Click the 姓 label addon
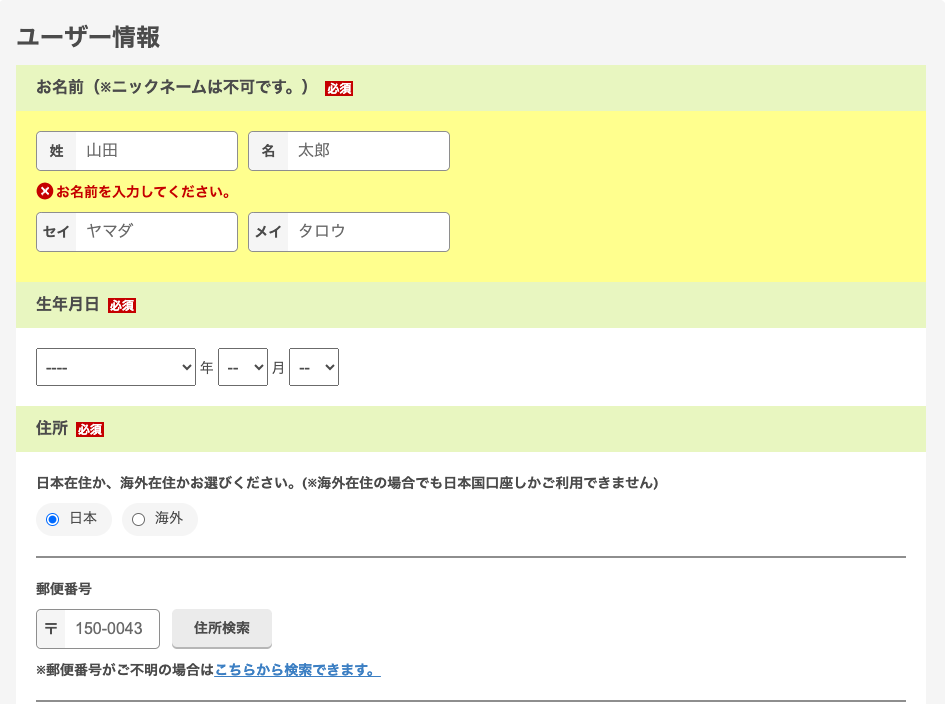This screenshot has height=704, width=945. pos(57,151)
